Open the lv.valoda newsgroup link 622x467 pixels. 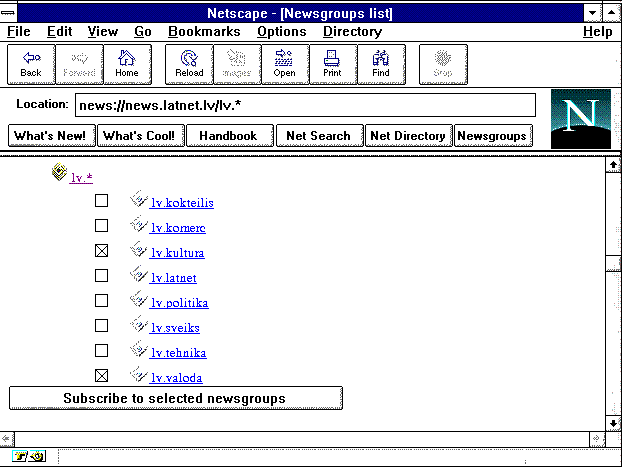pyautogui.click(x=176, y=378)
